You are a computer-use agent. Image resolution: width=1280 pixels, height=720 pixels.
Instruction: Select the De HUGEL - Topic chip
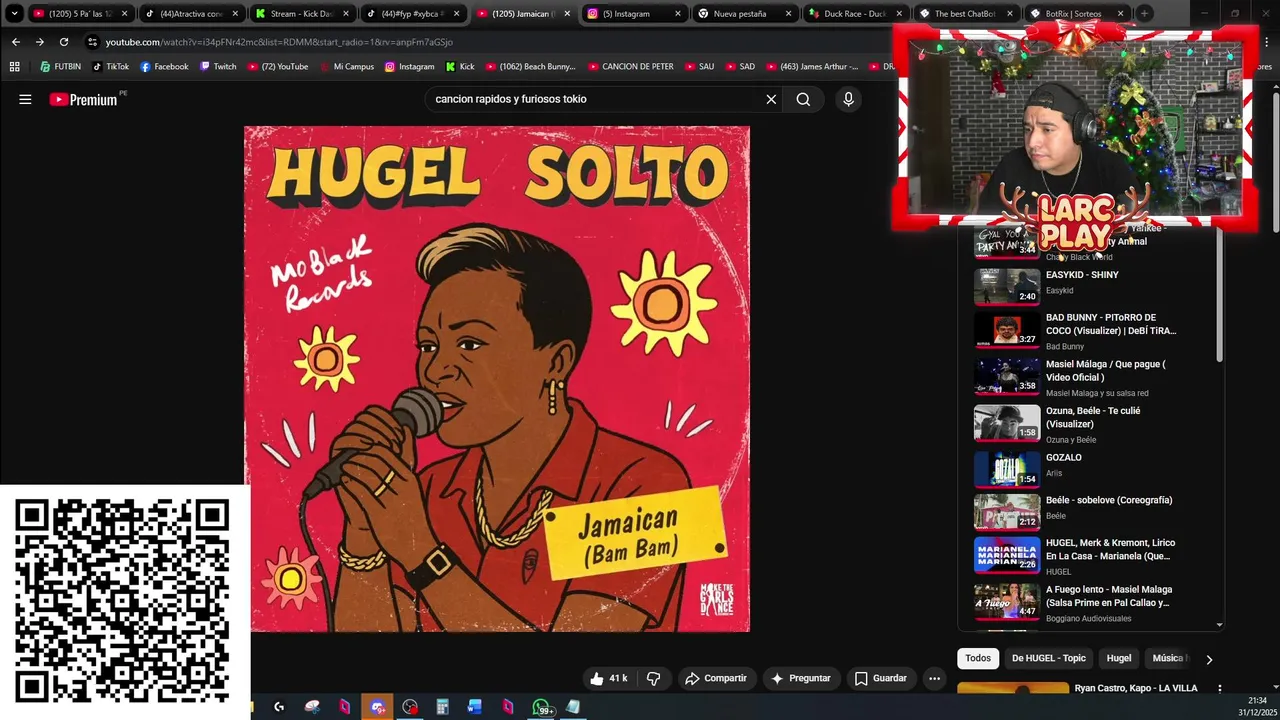[1048, 658]
